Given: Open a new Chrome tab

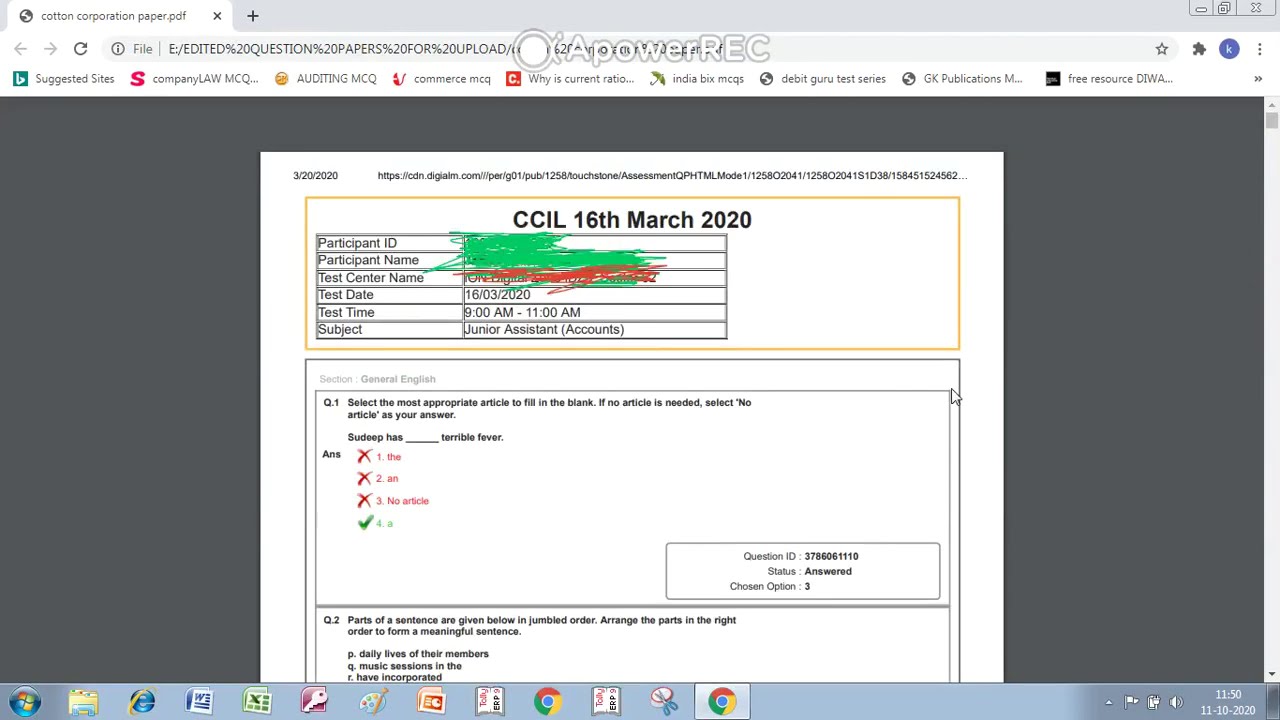Looking at the screenshot, I should [x=252, y=16].
